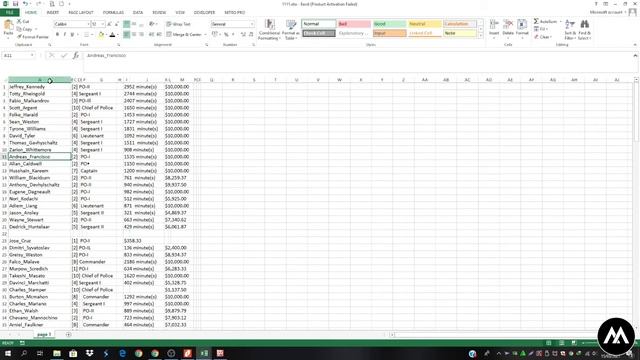The height and width of the screenshot is (360, 640).
Task: Decrease the indent
Action: [151, 35]
